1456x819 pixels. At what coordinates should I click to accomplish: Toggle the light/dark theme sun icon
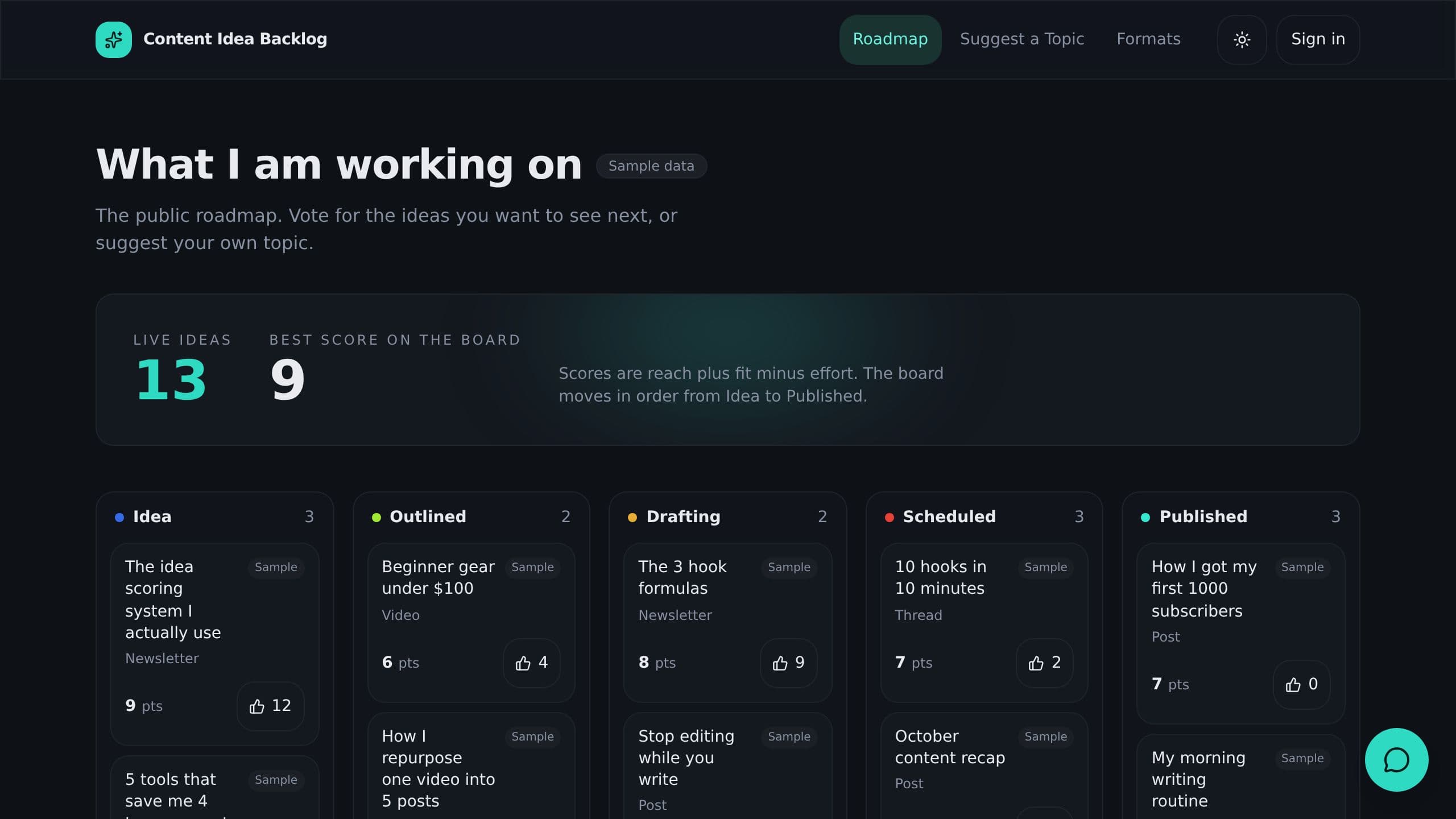pos(1242,39)
